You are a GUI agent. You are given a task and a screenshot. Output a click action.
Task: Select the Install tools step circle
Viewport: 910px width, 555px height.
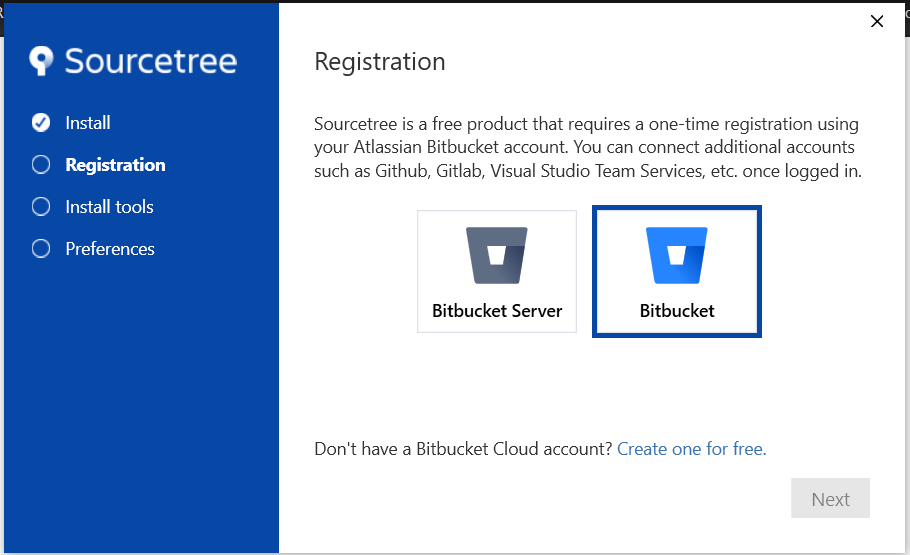tap(41, 206)
